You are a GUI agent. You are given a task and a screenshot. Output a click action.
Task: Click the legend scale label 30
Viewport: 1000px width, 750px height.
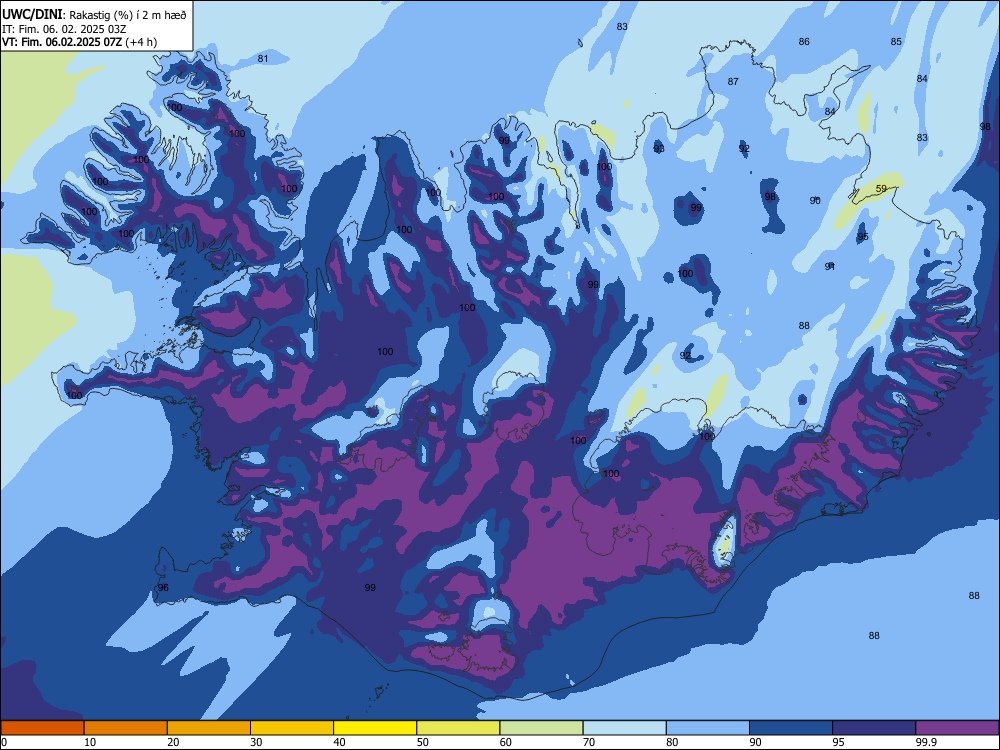point(256,742)
